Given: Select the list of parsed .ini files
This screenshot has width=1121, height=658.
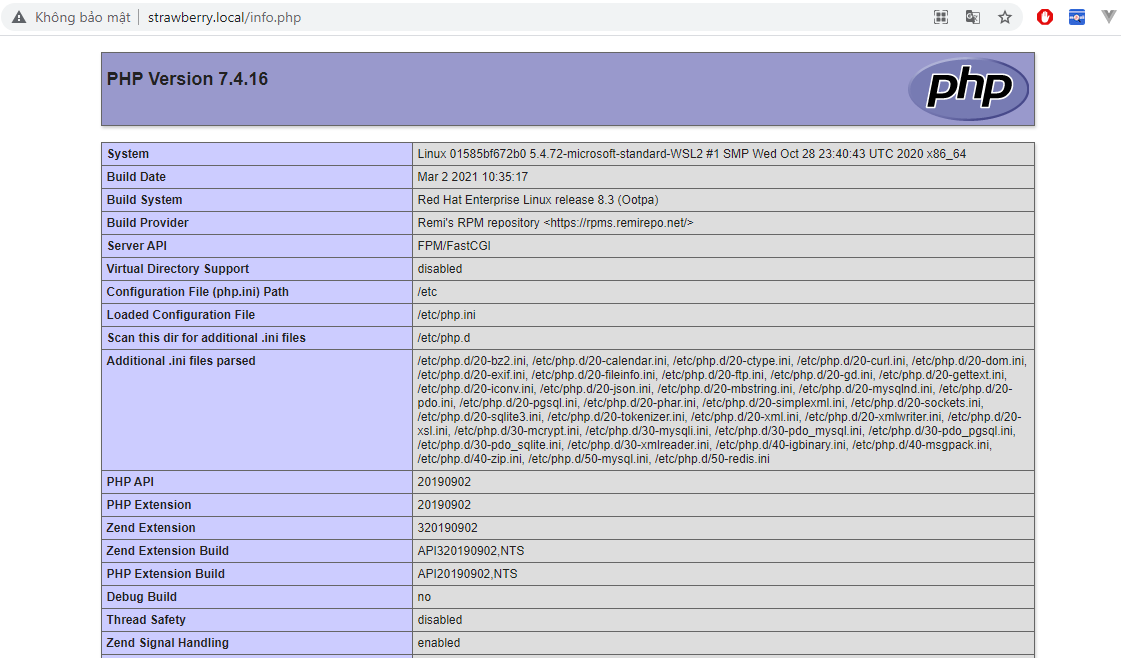Looking at the screenshot, I should click(722, 409).
